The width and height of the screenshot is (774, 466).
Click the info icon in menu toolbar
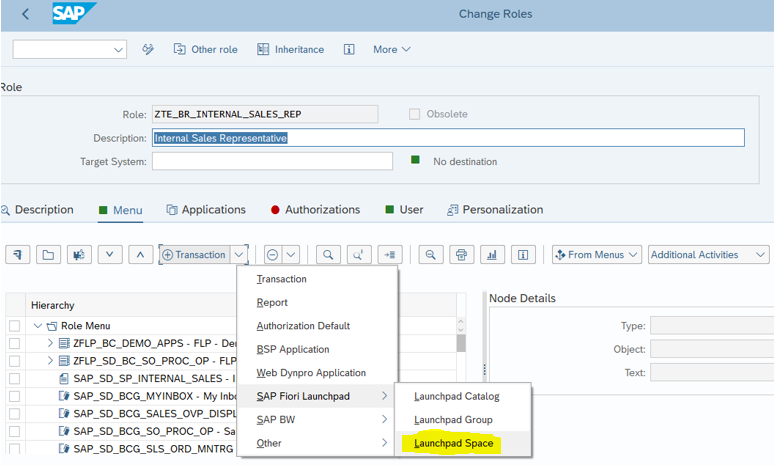pos(523,255)
